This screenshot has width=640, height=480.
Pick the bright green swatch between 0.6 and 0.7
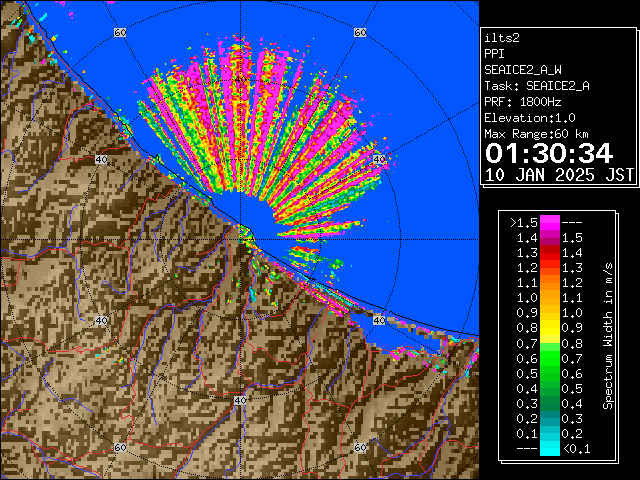pos(550,359)
